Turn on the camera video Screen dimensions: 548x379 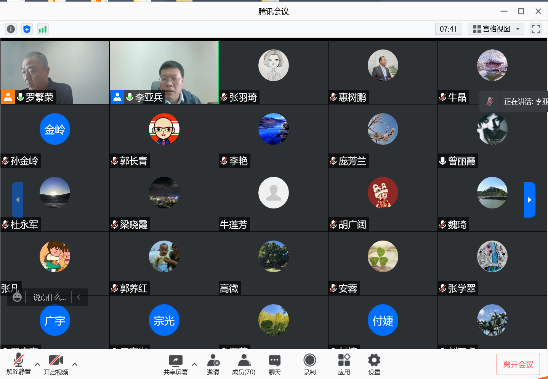[56, 364]
